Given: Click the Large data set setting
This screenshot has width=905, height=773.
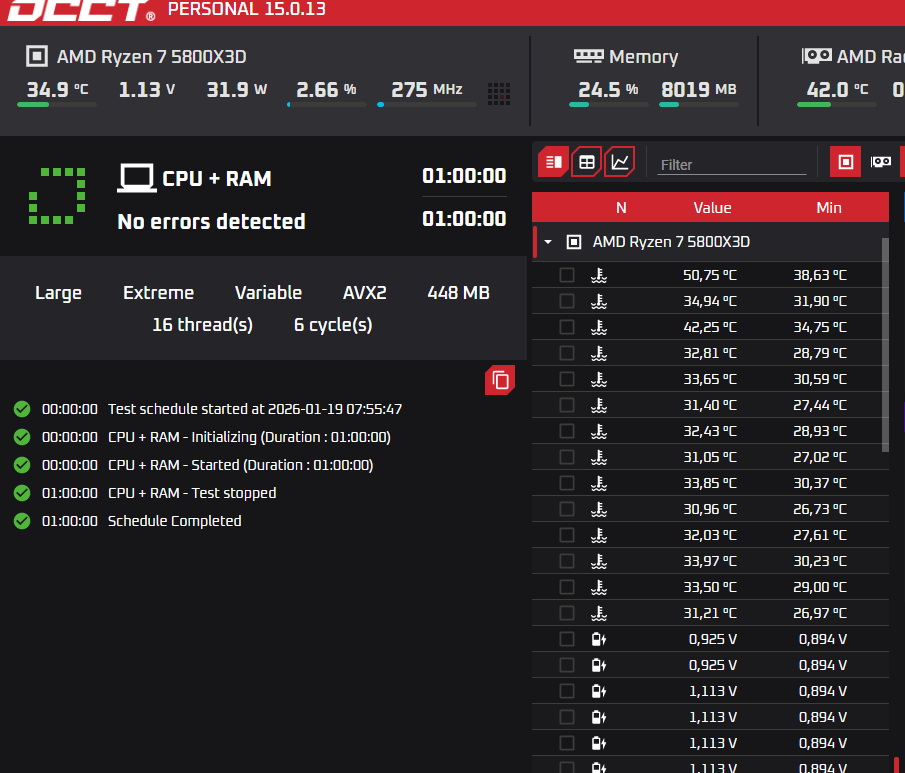Looking at the screenshot, I should pyautogui.click(x=58, y=293).
